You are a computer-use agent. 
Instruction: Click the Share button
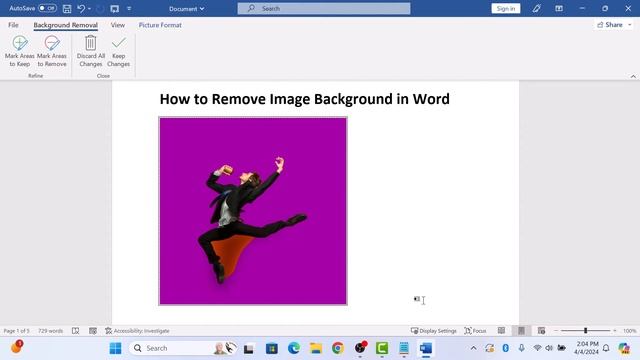pos(610,25)
